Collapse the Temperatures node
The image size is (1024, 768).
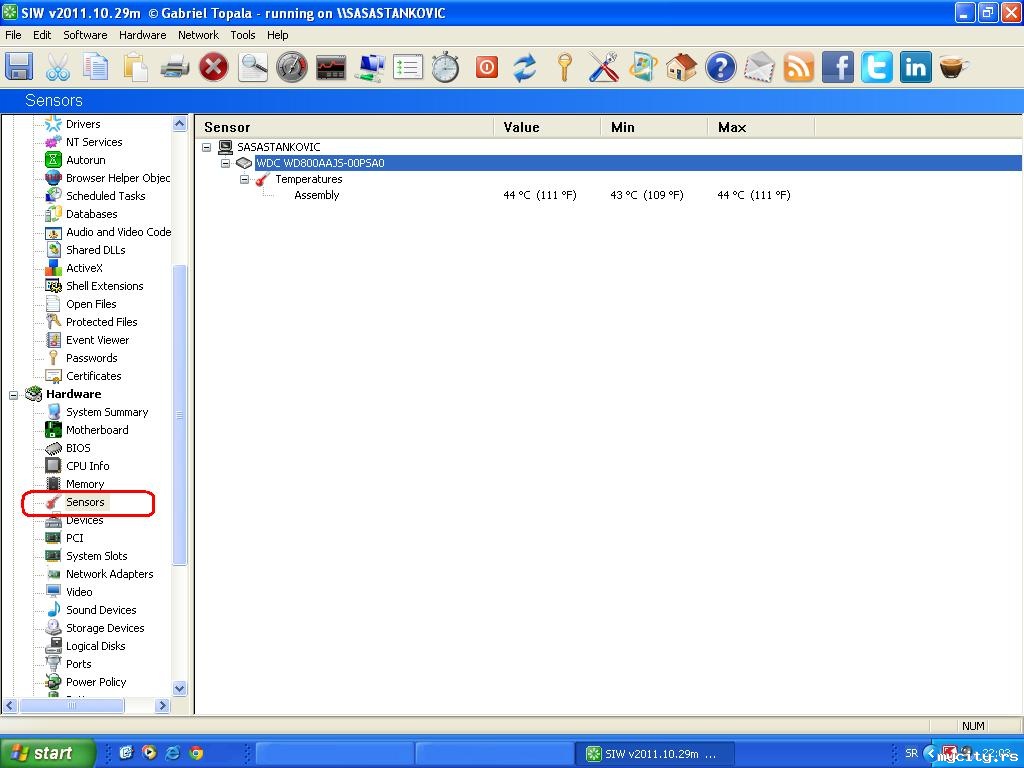[x=244, y=179]
